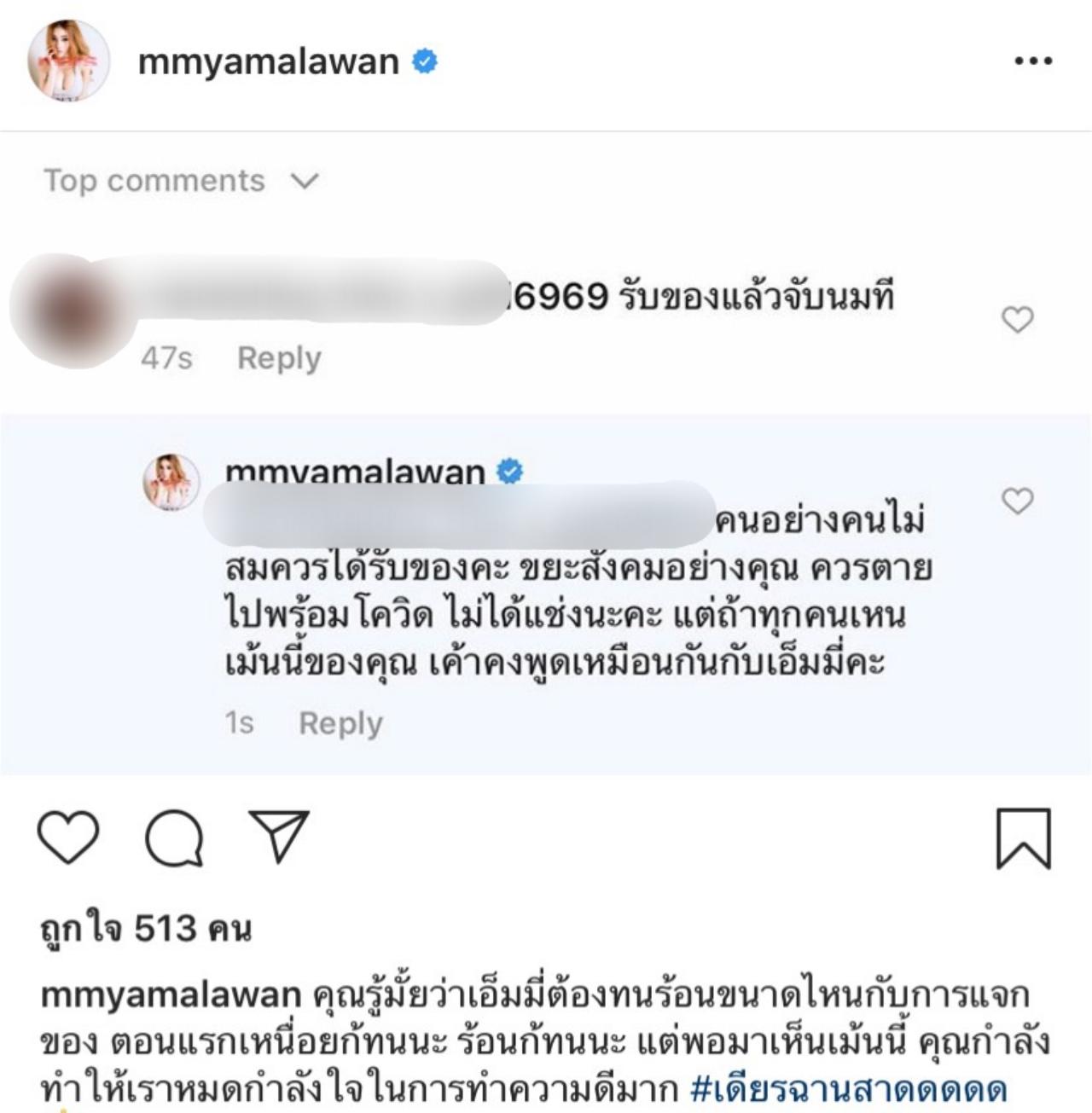The image size is (1092, 1113).
Task: Click the verified badge beside header username
Action: coord(425,61)
